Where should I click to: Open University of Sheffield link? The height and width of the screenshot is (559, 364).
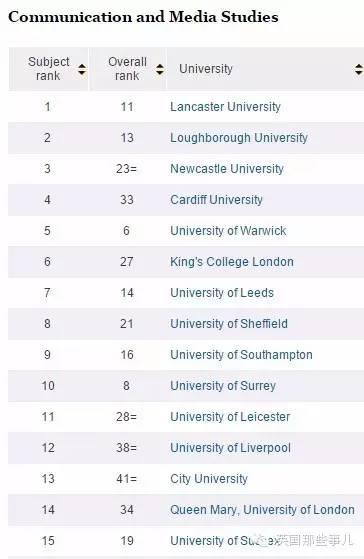[x=229, y=324]
